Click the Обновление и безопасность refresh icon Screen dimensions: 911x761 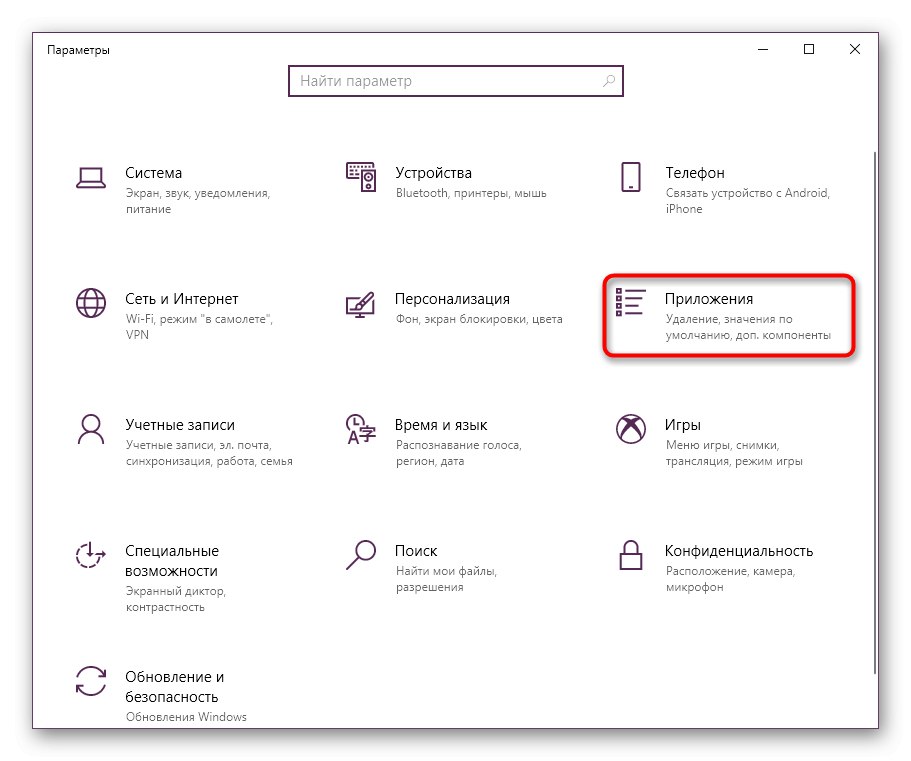tap(91, 681)
